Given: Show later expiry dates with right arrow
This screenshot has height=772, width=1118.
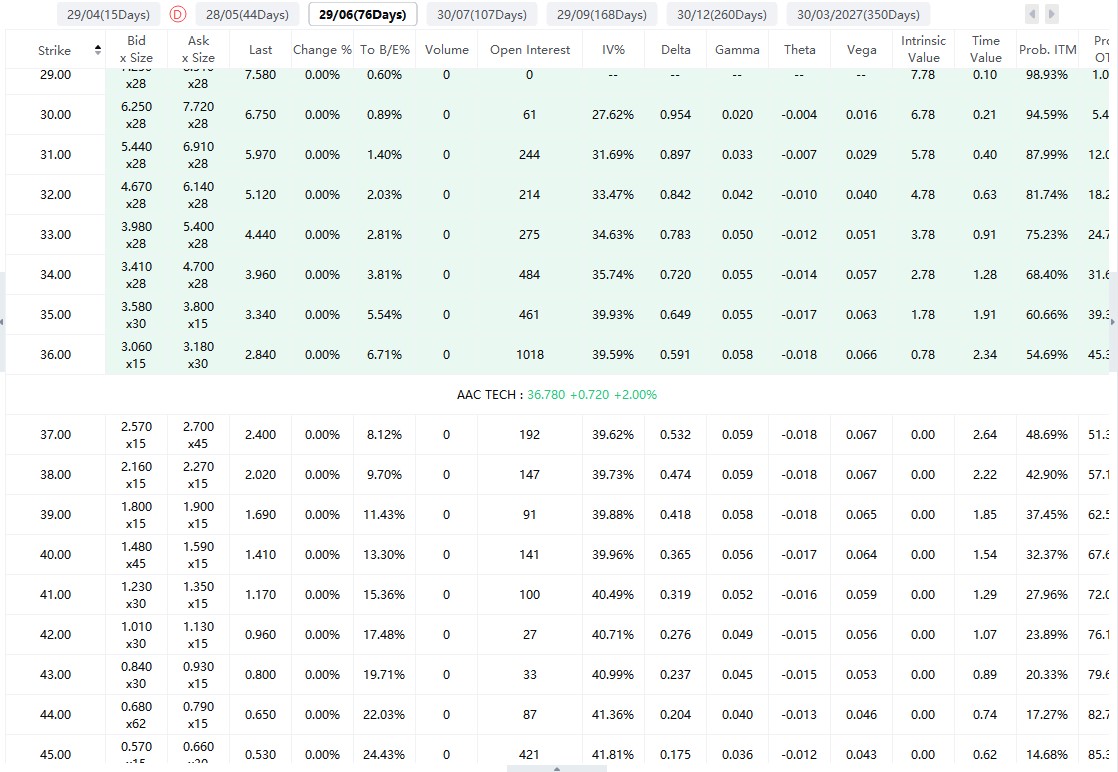Looking at the screenshot, I should (x=1051, y=14).
